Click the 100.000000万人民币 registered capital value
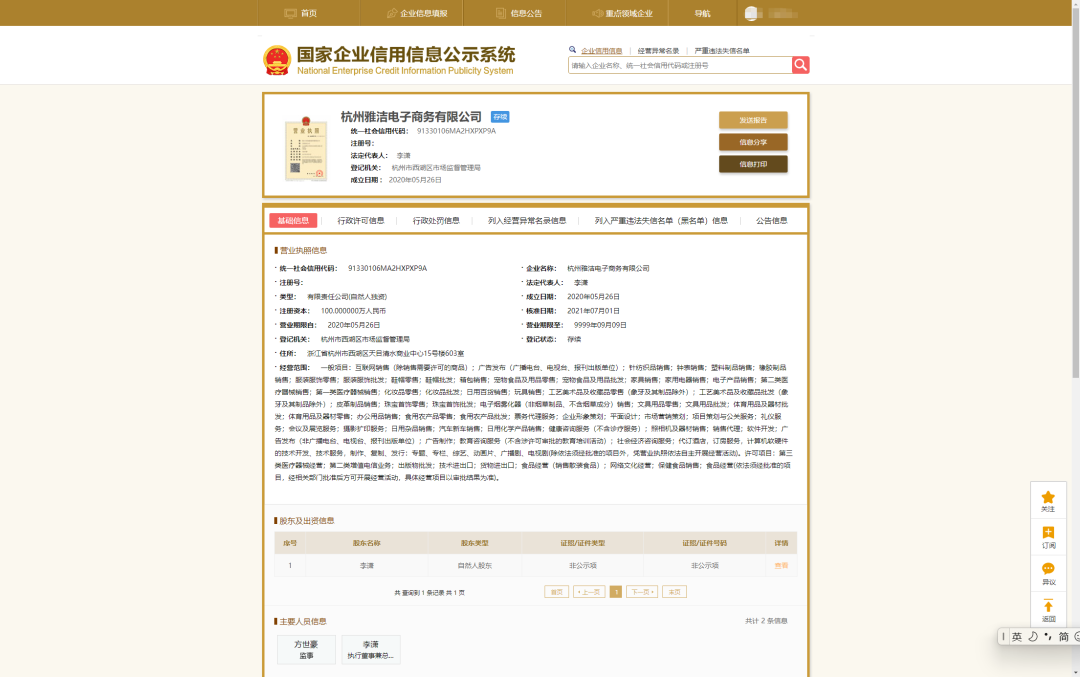 [353, 311]
